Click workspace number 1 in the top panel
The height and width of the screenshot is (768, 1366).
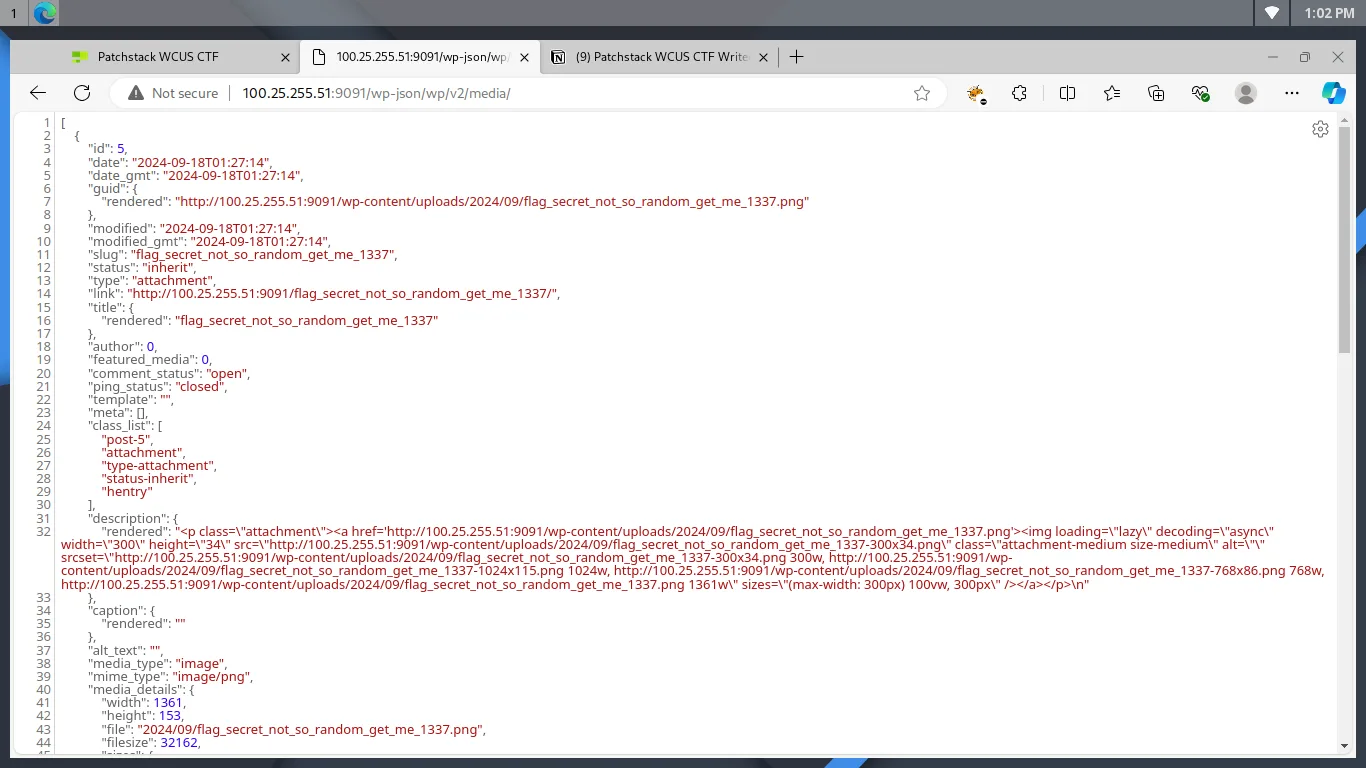(x=14, y=13)
